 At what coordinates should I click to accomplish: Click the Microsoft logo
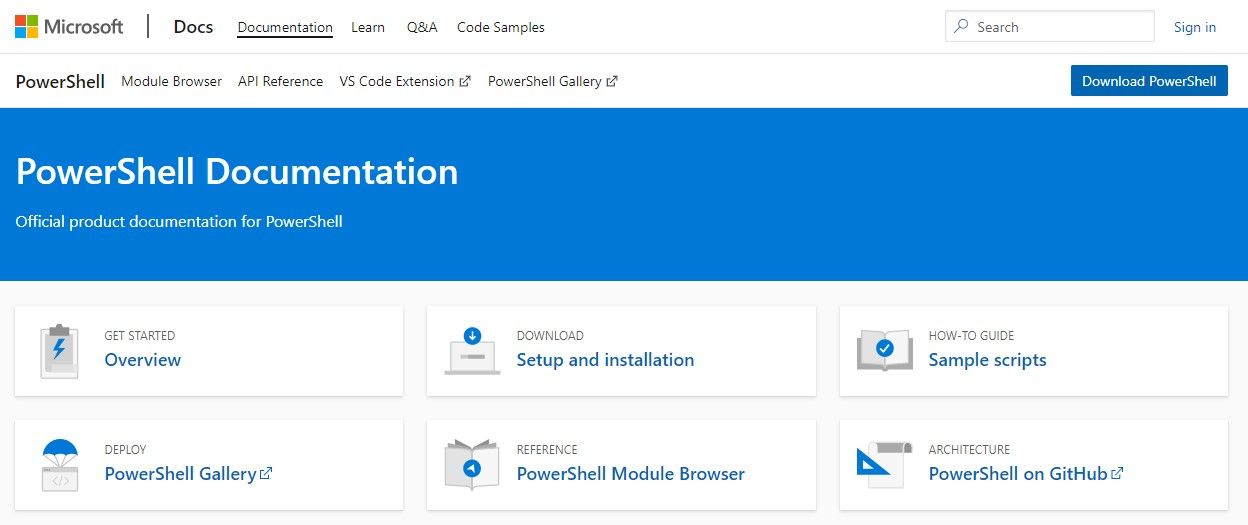(69, 27)
